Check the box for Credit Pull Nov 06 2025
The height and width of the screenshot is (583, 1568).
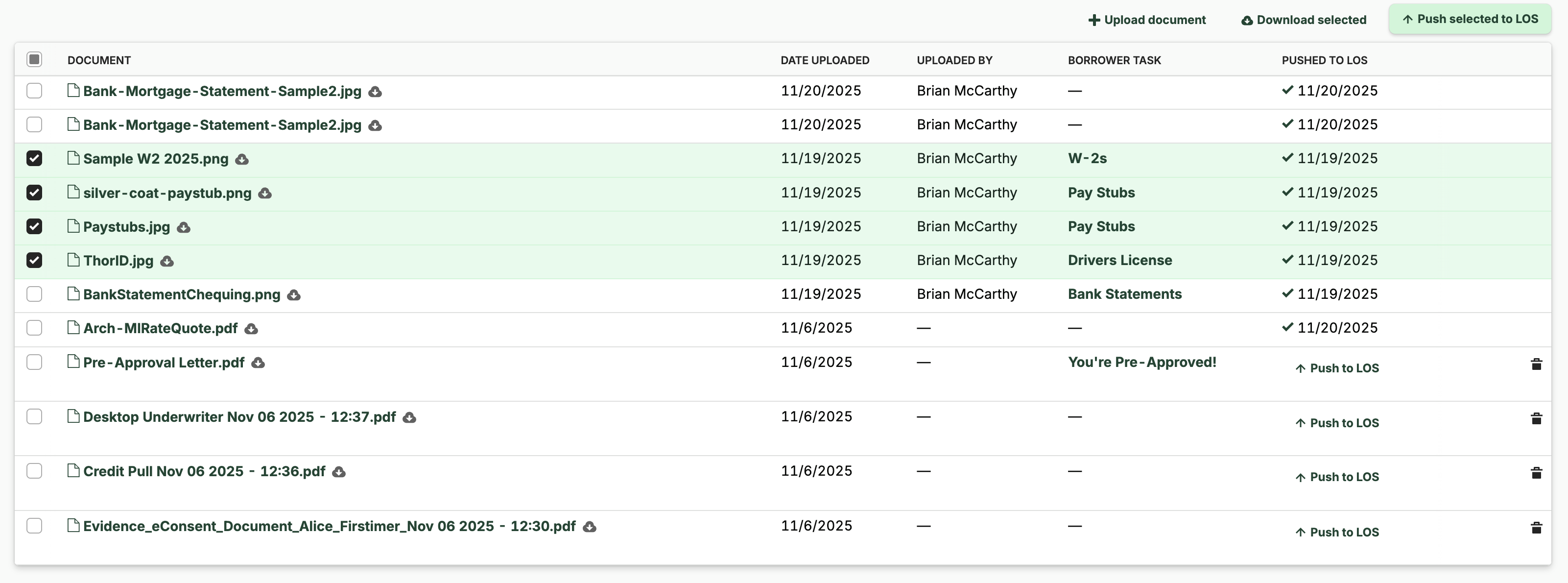pos(34,471)
